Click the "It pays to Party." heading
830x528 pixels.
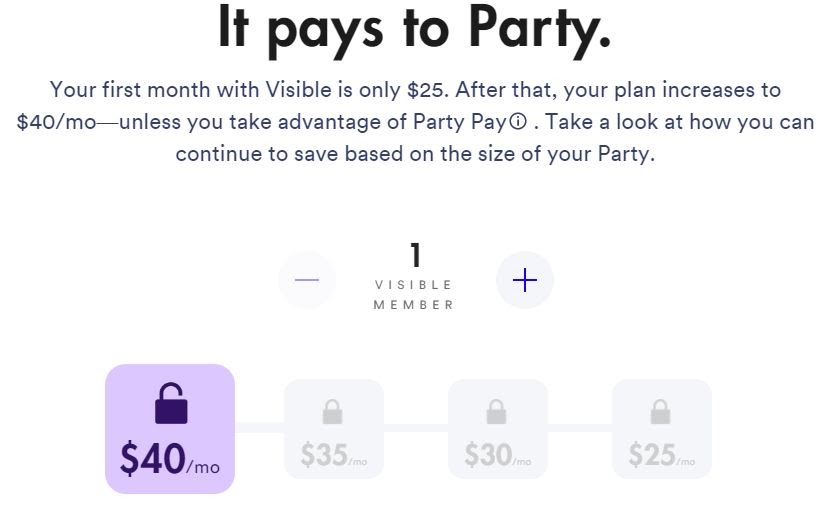pyautogui.click(x=415, y=31)
